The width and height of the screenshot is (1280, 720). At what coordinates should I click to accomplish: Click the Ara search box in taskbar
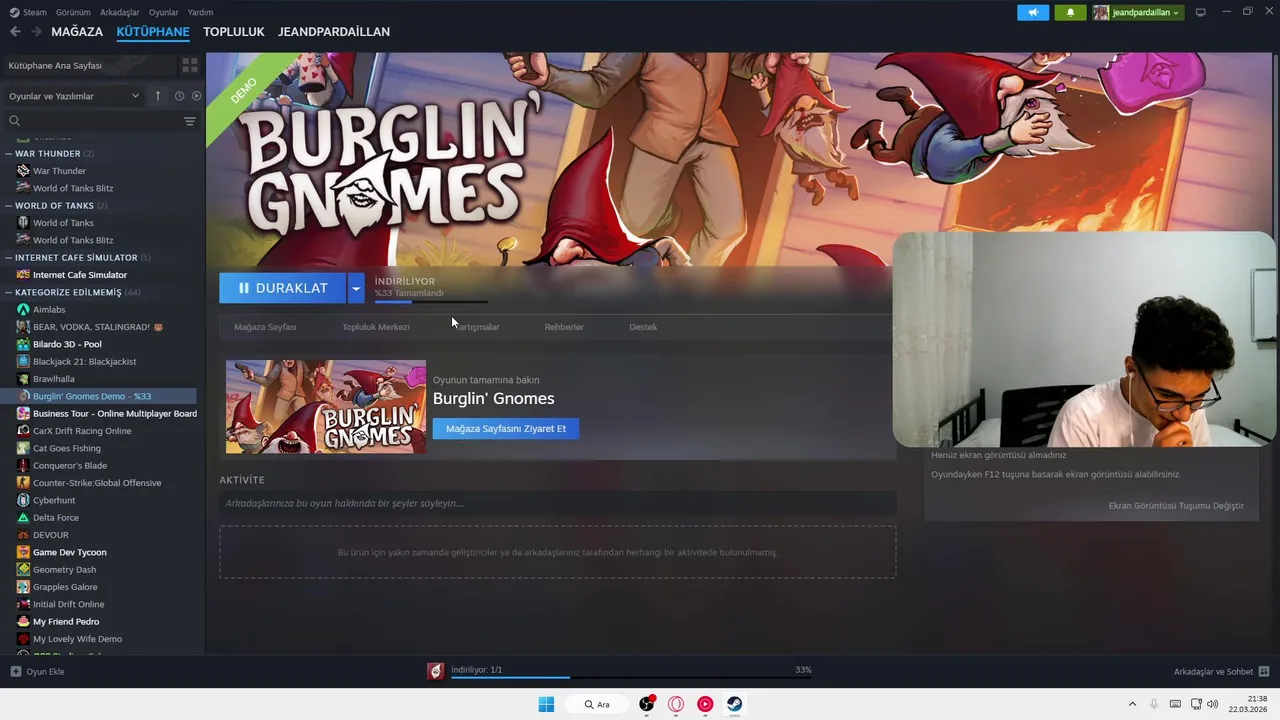596,704
